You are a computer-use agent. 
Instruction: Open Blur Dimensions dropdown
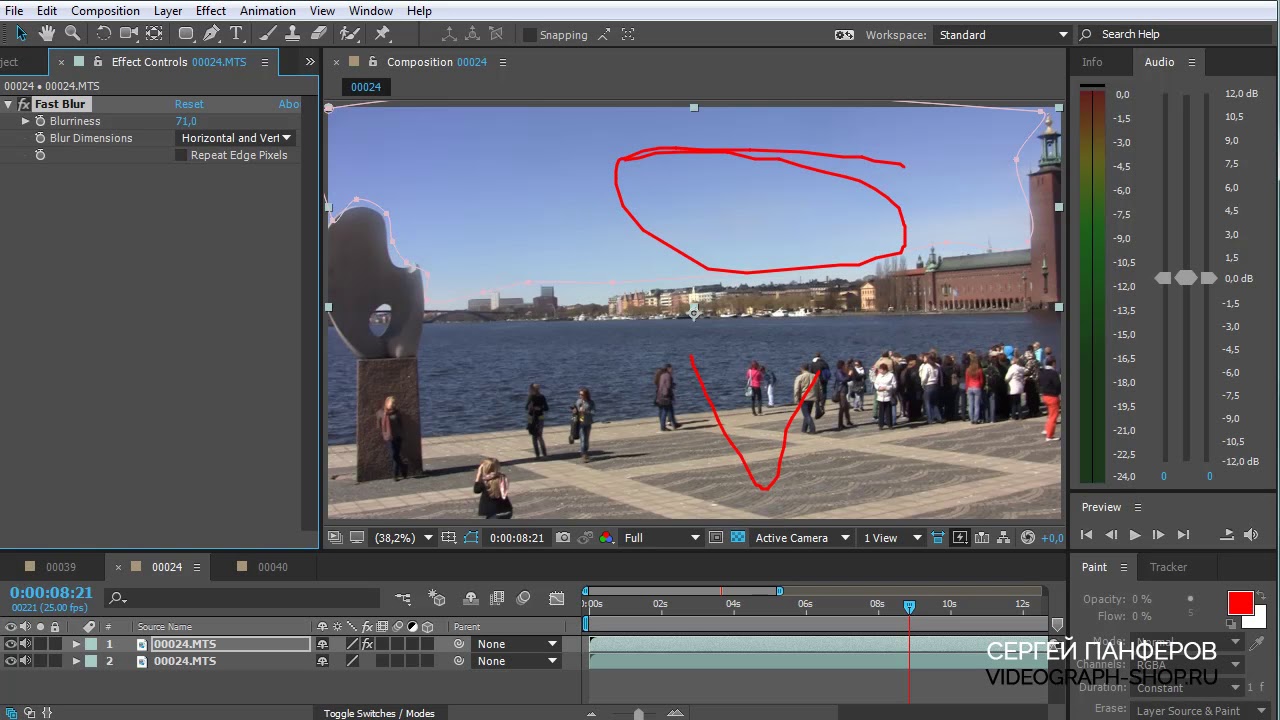[236, 138]
